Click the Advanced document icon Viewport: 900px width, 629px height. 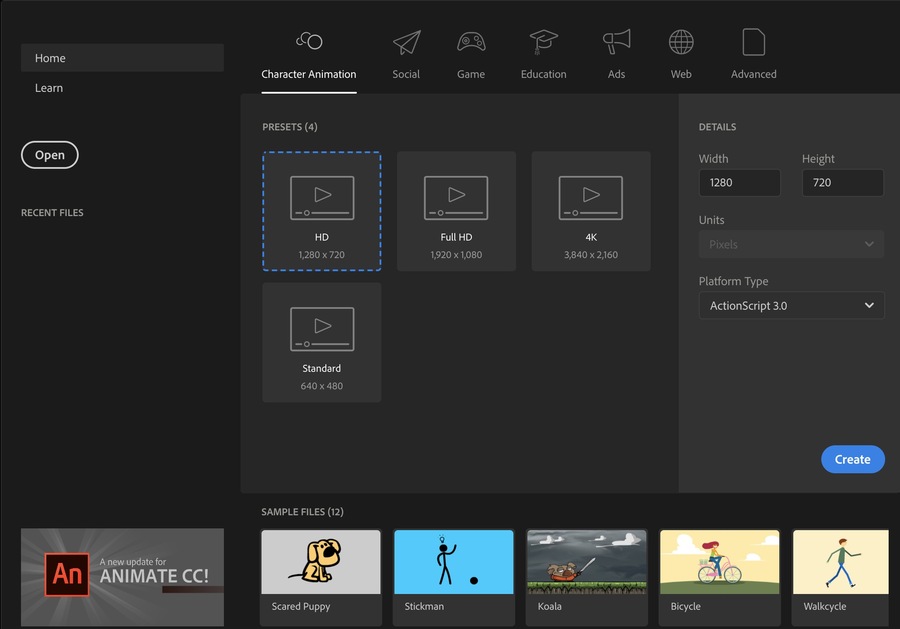point(754,42)
